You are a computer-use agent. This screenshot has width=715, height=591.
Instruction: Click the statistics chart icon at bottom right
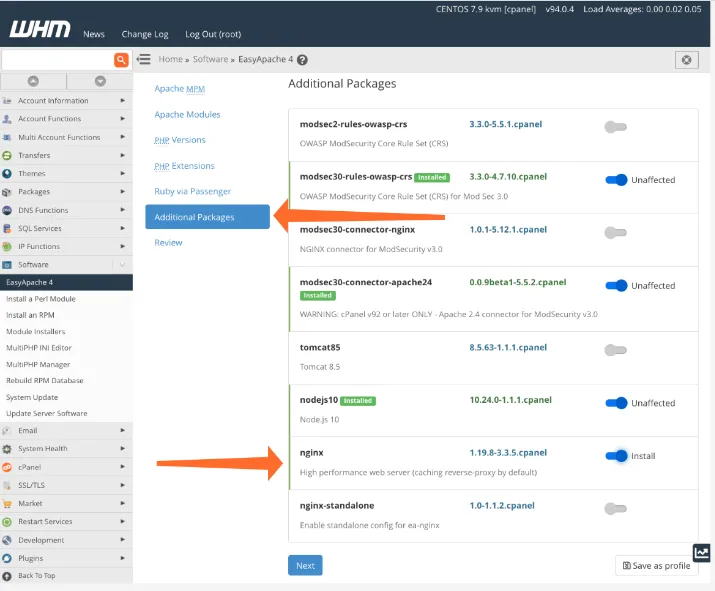coord(702,553)
